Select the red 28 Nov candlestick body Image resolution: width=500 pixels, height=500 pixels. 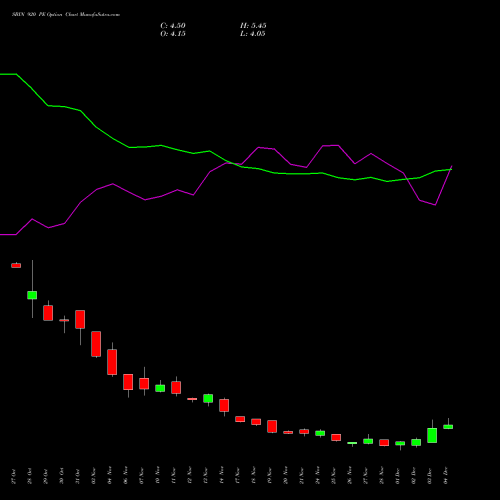[384, 443]
